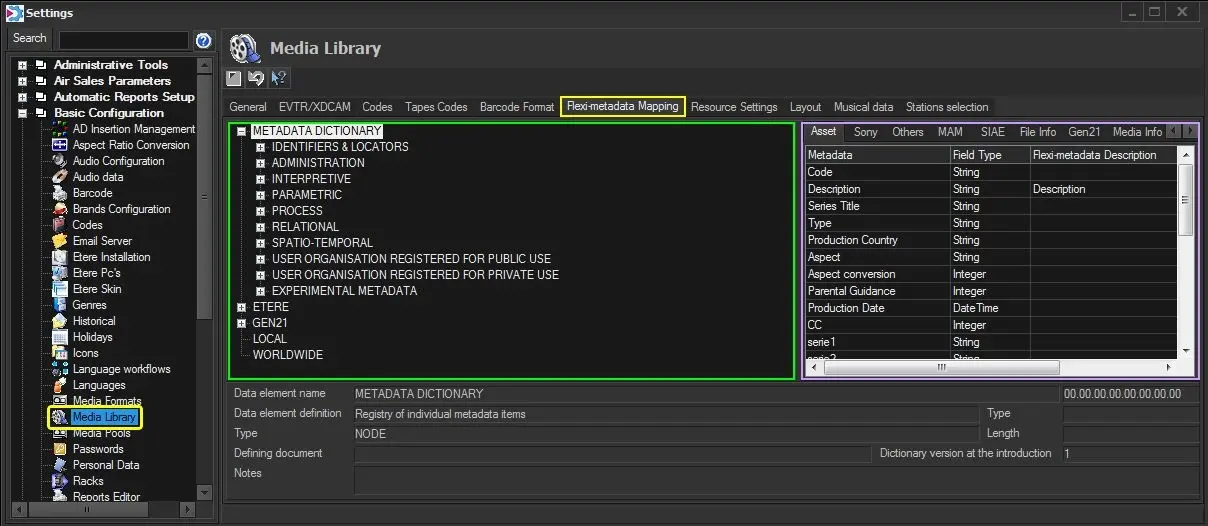Expand the Administrative Tools tree group
Image resolution: width=1208 pixels, height=526 pixels.
pyautogui.click(x=22, y=65)
